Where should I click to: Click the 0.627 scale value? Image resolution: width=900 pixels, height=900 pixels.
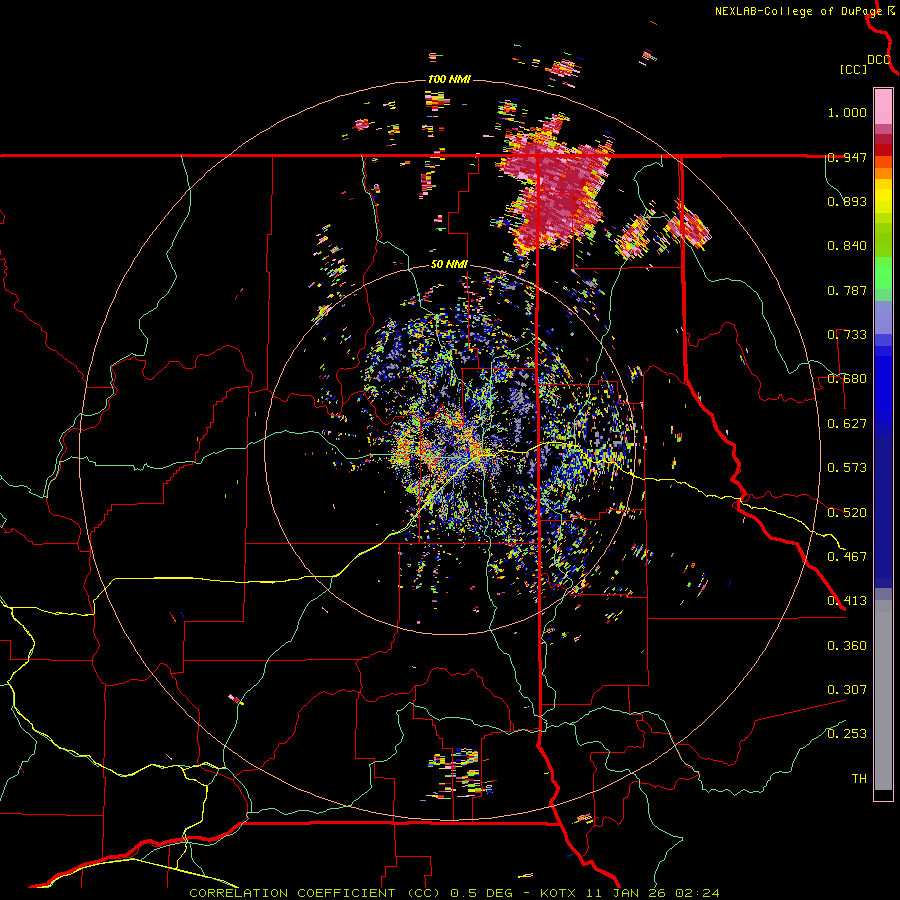(847, 424)
